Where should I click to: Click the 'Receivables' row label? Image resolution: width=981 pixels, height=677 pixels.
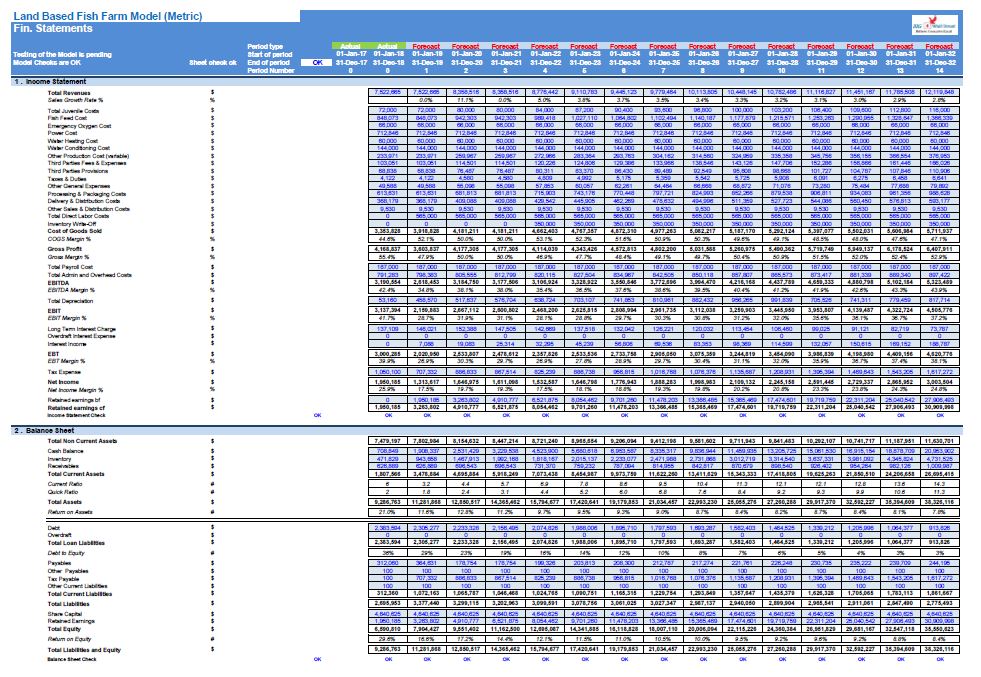coord(63,466)
